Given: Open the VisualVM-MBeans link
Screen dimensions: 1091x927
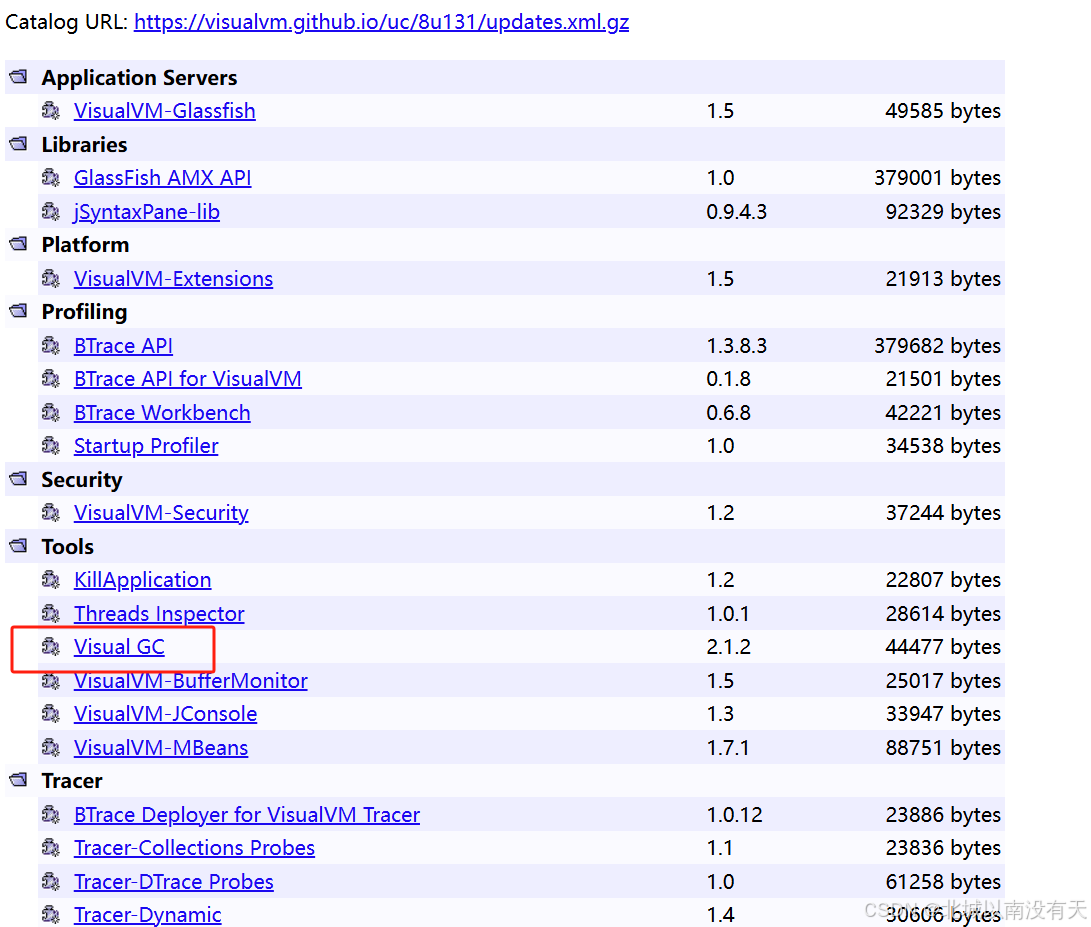Looking at the screenshot, I should pyautogui.click(x=161, y=748).
